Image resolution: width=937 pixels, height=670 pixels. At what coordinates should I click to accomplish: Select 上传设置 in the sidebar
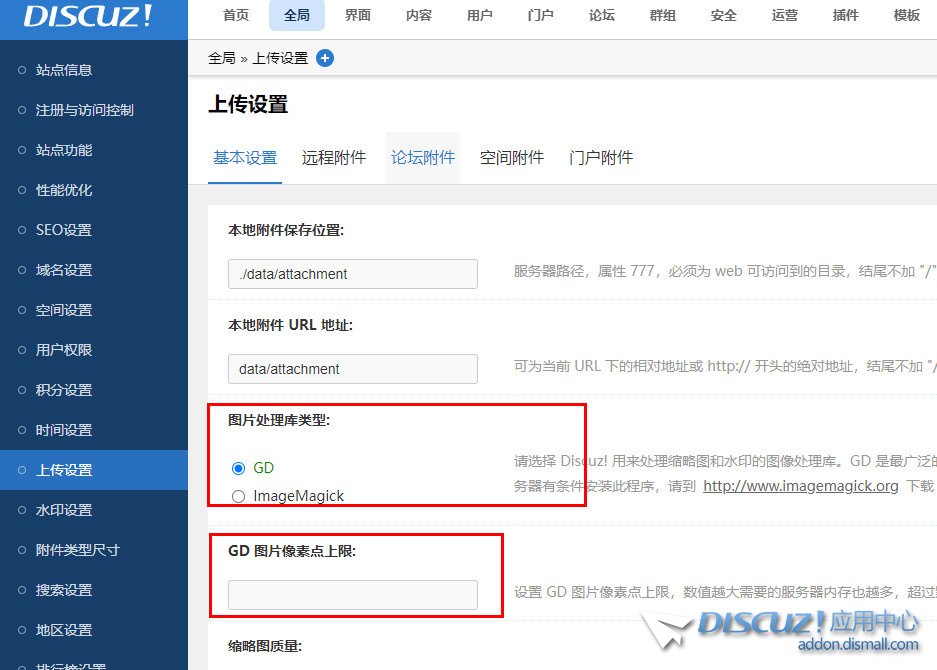point(94,470)
